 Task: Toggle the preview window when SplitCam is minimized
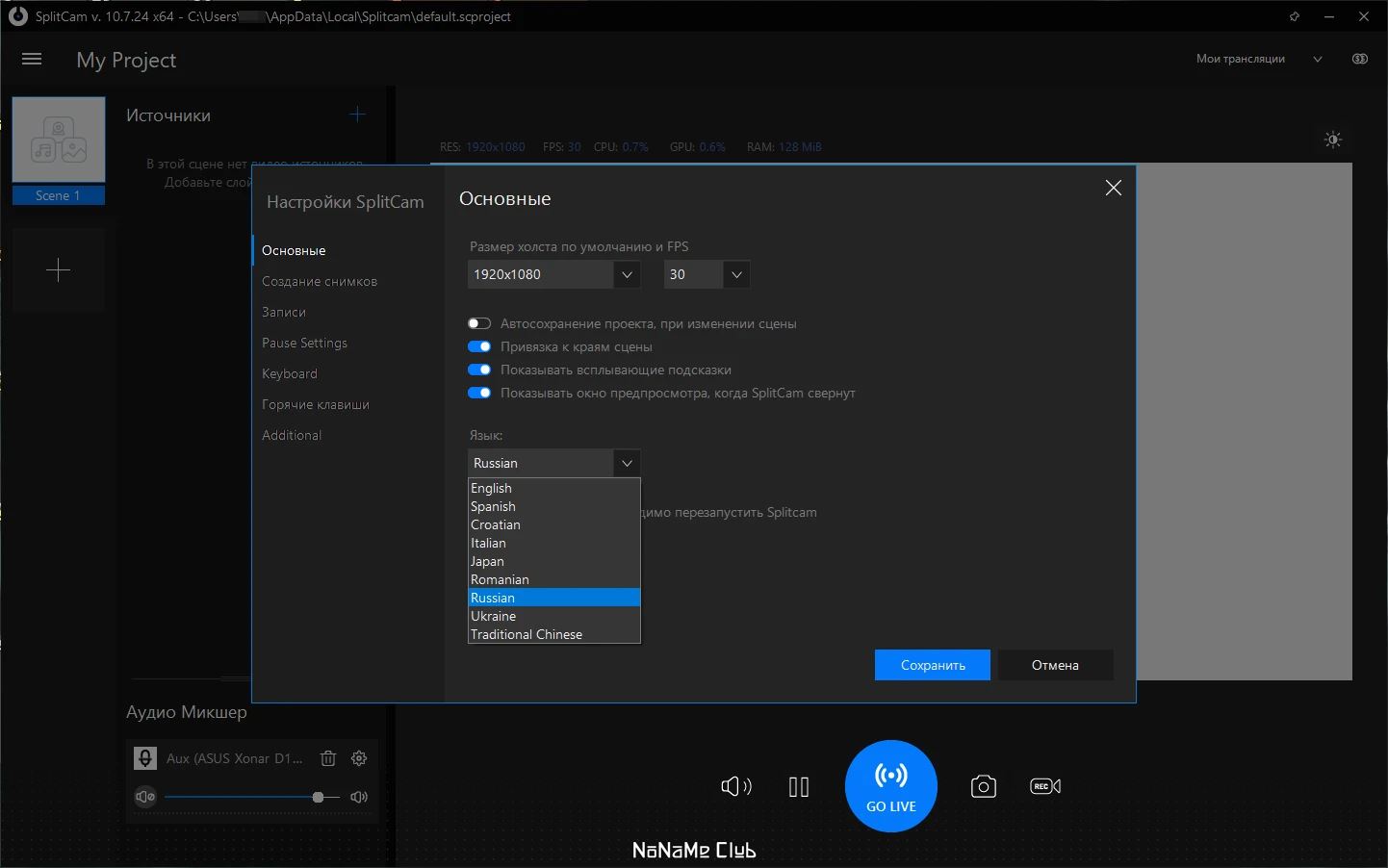[479, 393]
